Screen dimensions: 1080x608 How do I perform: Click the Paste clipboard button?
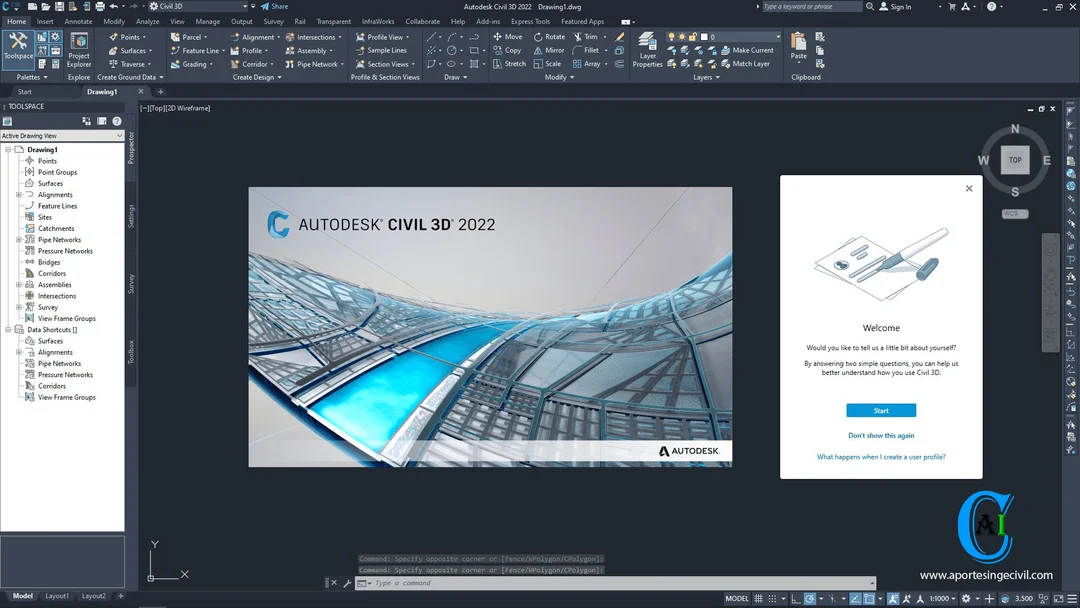798,46
